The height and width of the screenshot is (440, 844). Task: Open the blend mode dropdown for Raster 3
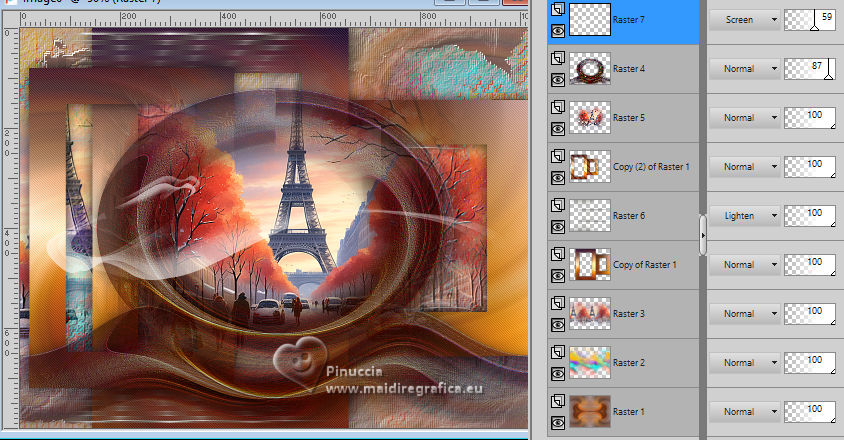tap(744, 314)
